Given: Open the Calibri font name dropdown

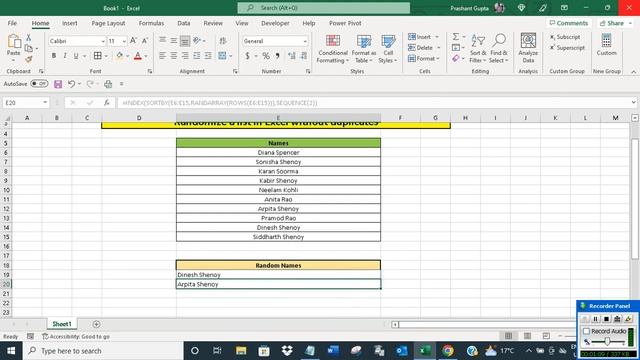Looking at the screenshot, I should click(103, 41).
